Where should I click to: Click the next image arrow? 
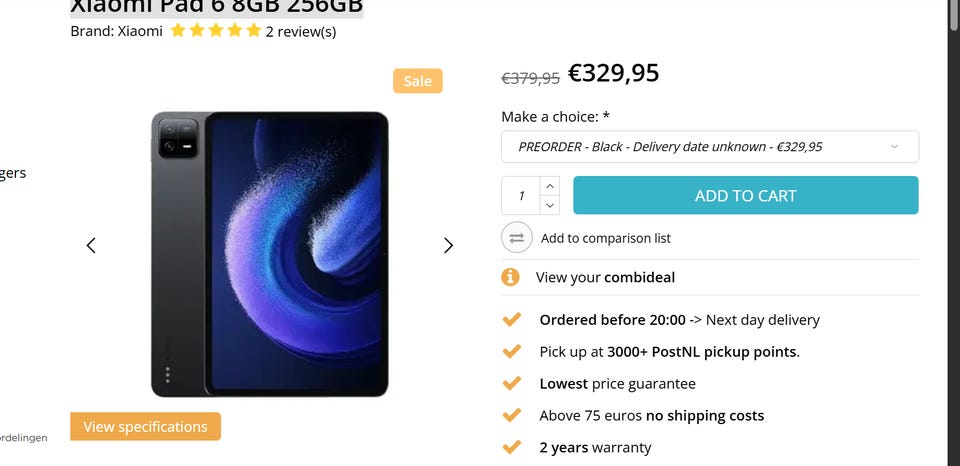click(448, 245)
